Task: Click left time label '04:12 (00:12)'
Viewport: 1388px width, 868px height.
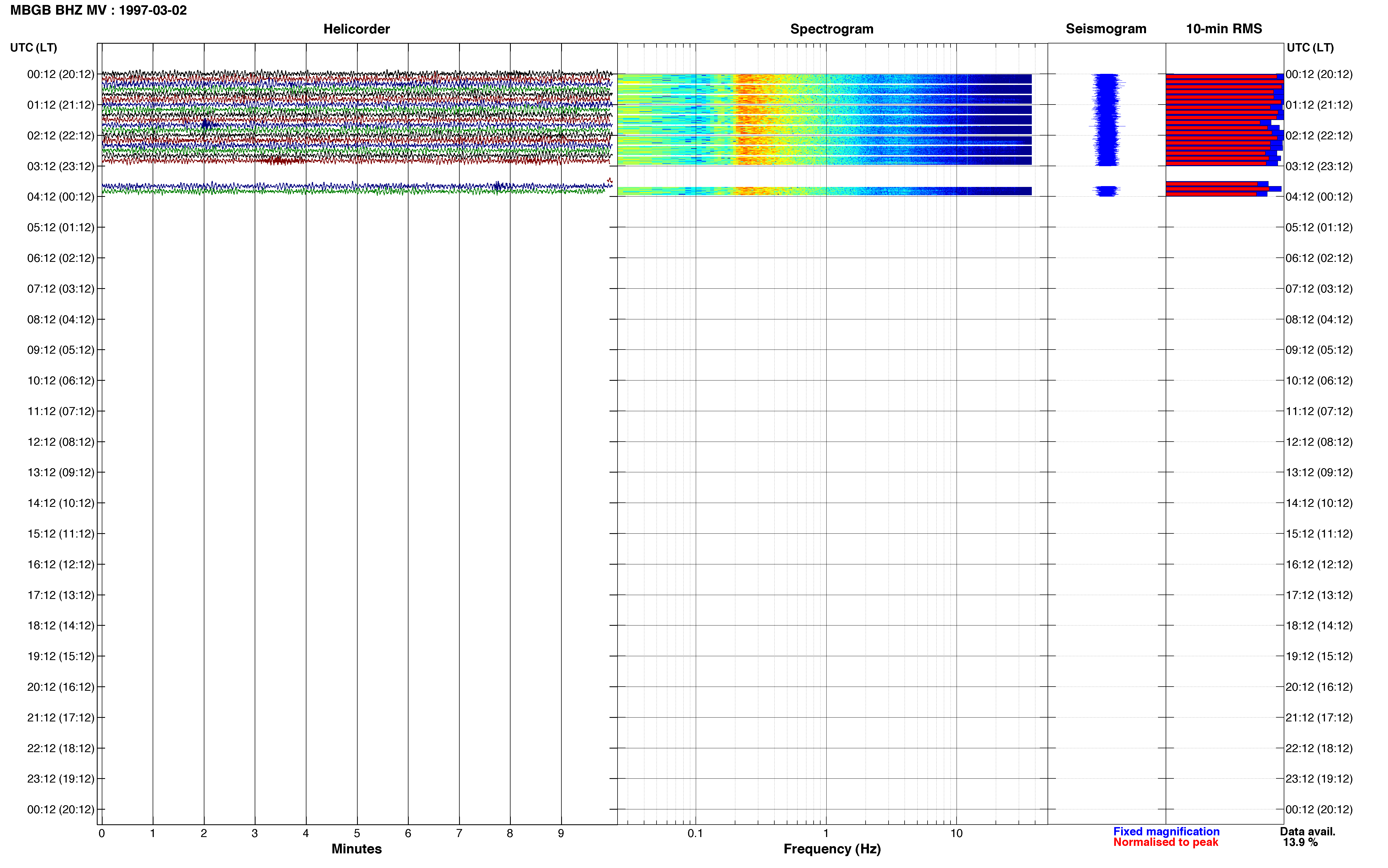Action: (x=61, y=197)
